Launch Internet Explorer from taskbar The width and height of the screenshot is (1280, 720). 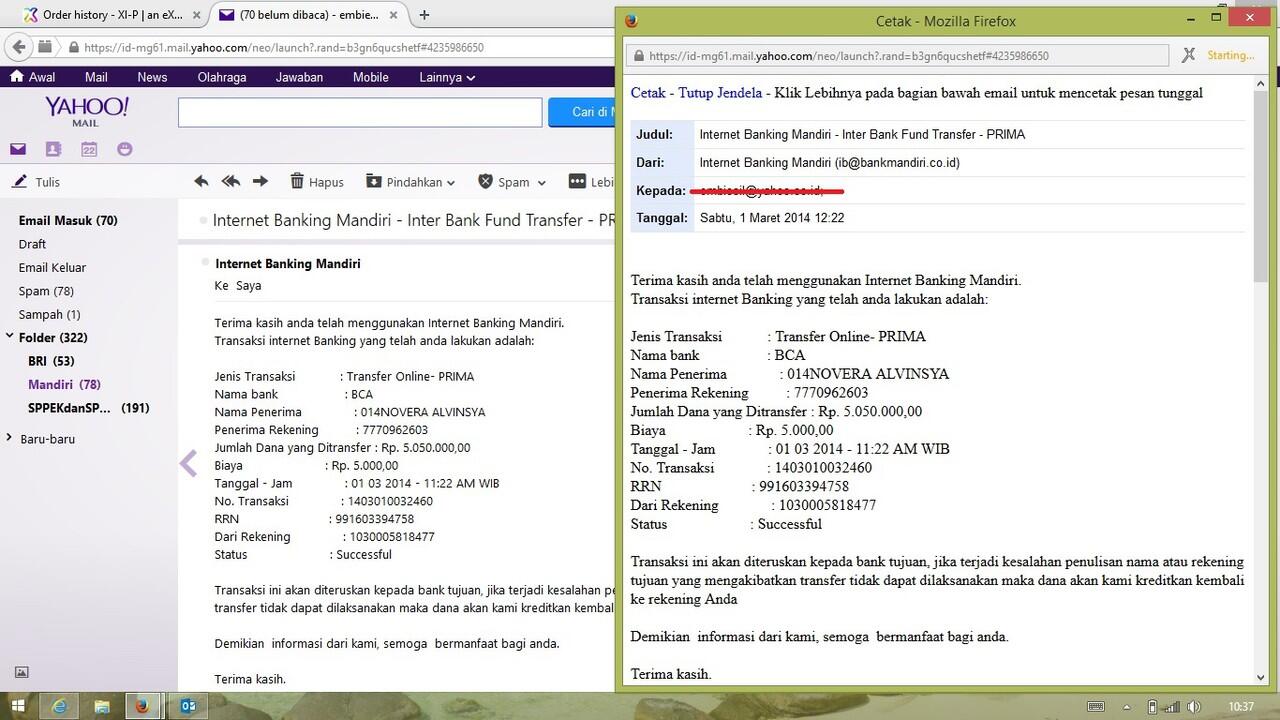60,706
